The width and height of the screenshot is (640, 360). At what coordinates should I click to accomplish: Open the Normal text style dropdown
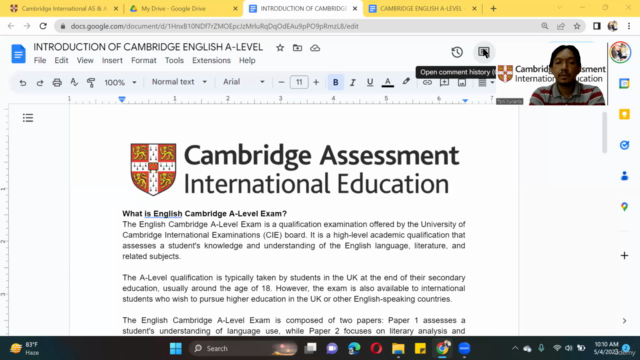(x=179, y=82)
